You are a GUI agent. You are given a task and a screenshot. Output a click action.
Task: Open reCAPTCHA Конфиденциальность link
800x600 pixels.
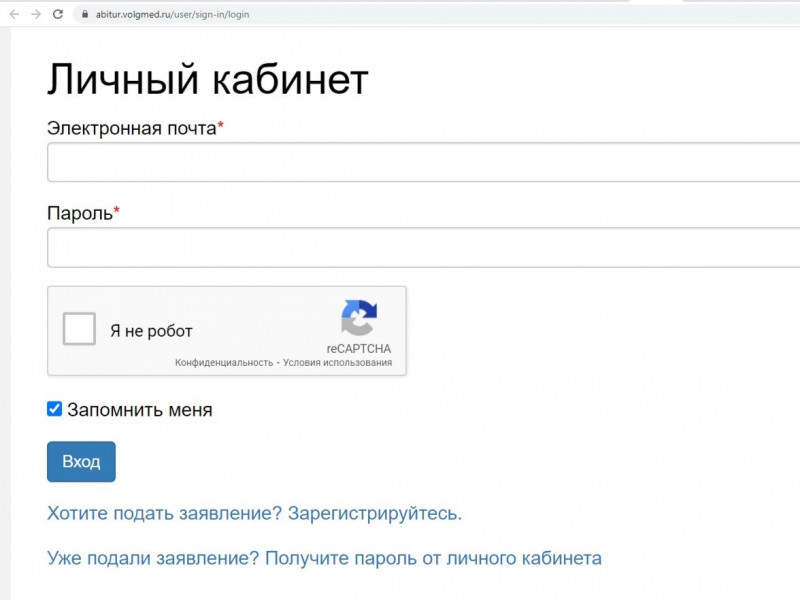pos(224,363)
